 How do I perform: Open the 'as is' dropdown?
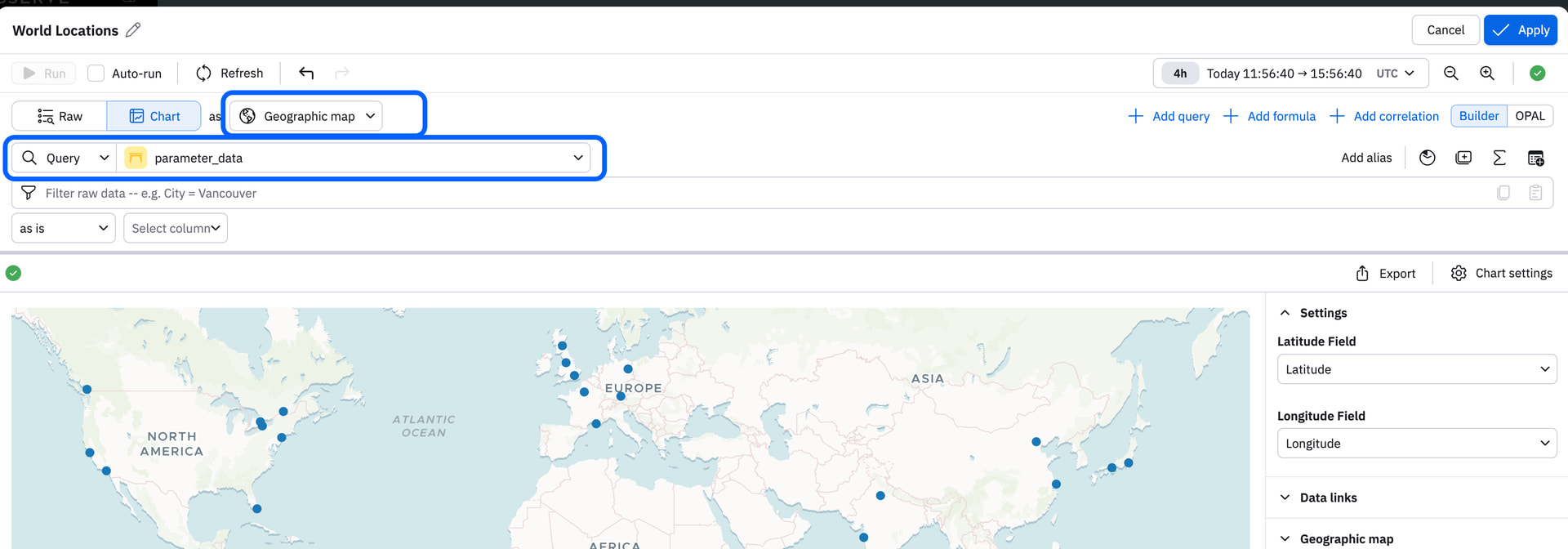pos(64,228)
